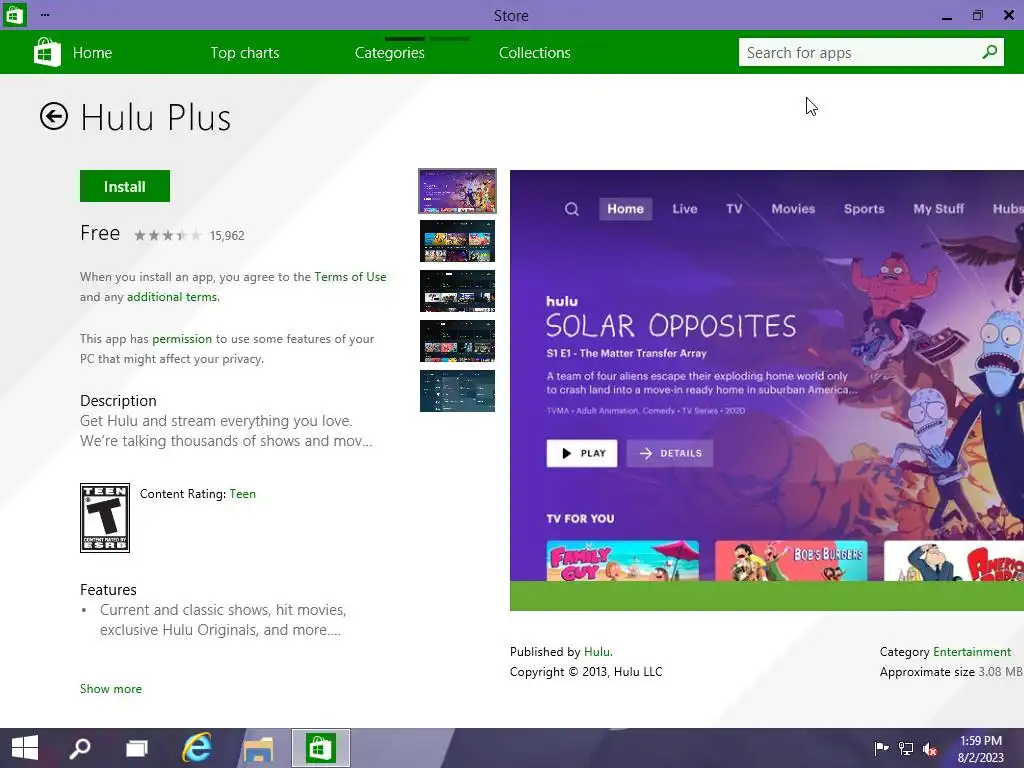Select the third screenshot thumbnail

457,291
